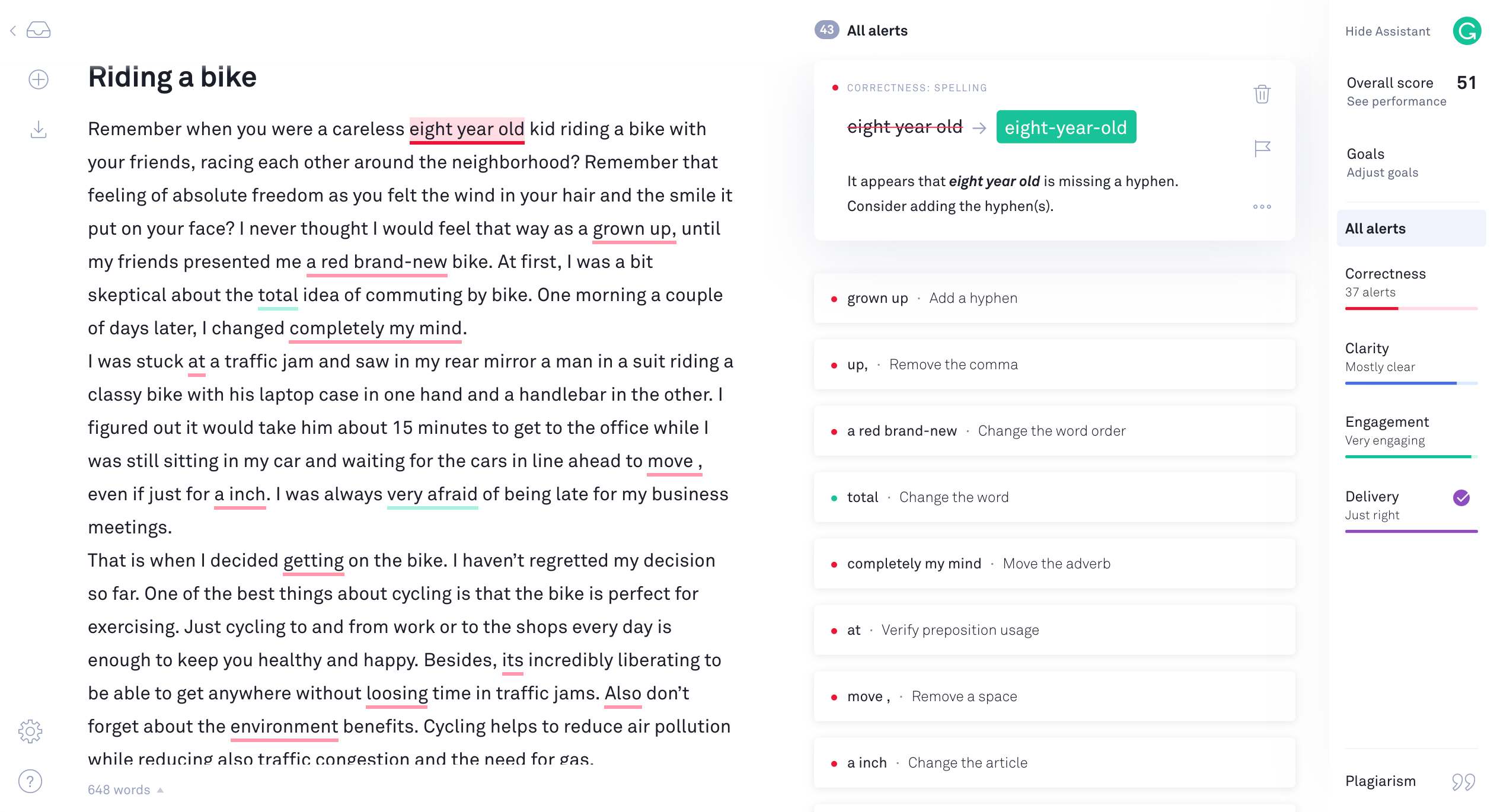Hide the Assistant panel
Image resolution: width=1497 pixels, height=812 pixels.
tap(1389, 31)
